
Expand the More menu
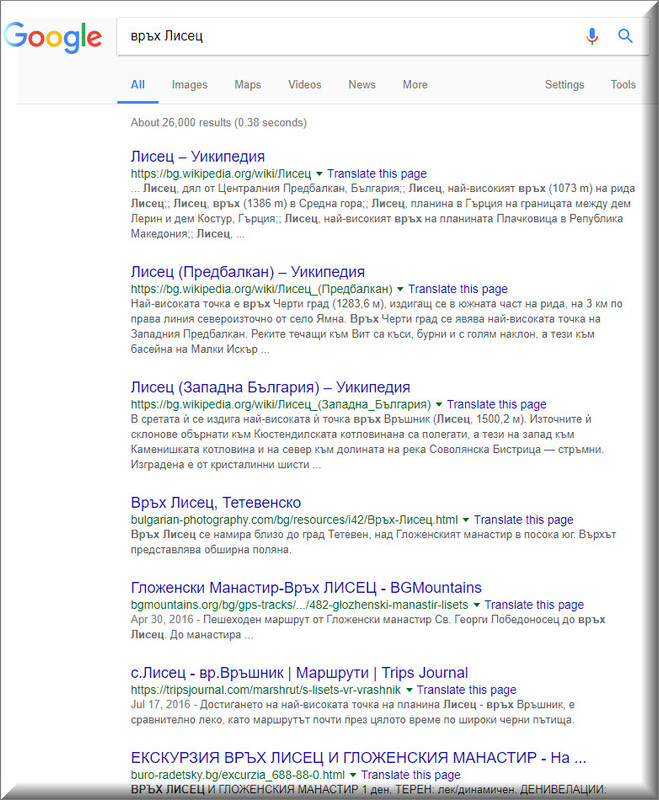pyautogui.click(x=415, y=85)
